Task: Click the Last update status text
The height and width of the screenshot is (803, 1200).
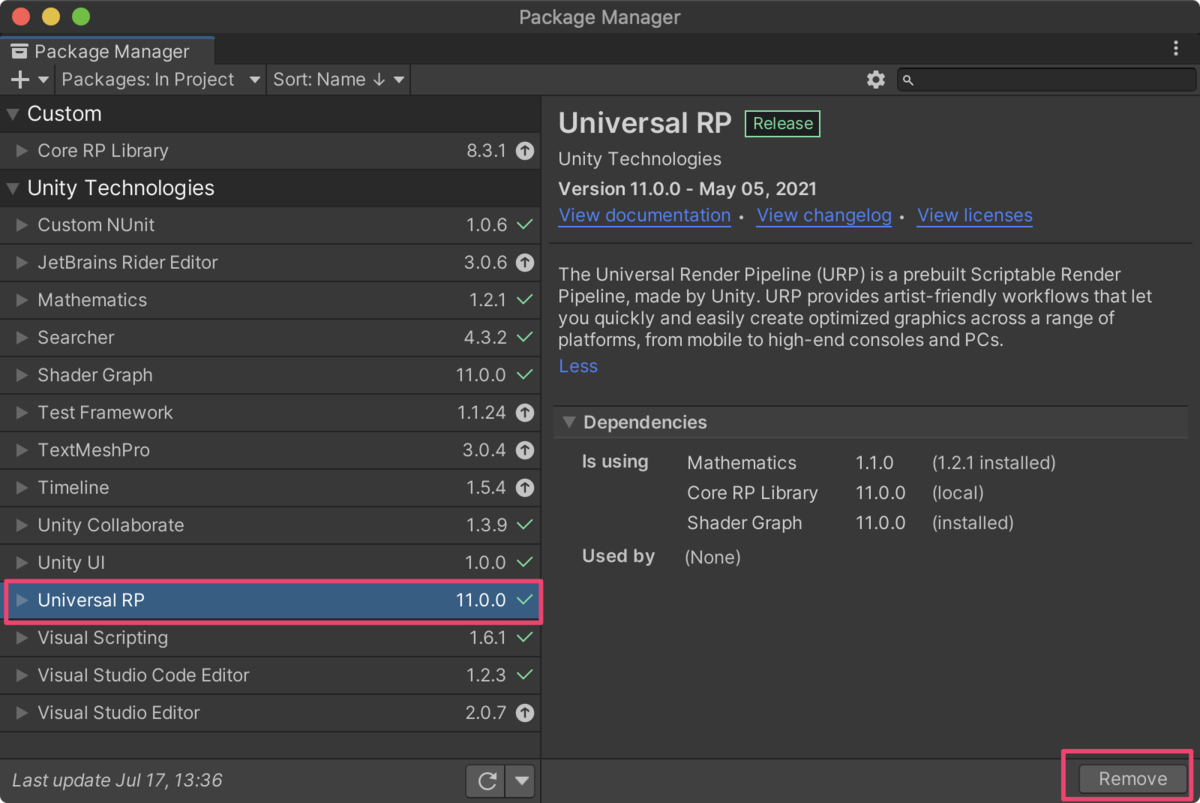Action: [x=117, y=781]
